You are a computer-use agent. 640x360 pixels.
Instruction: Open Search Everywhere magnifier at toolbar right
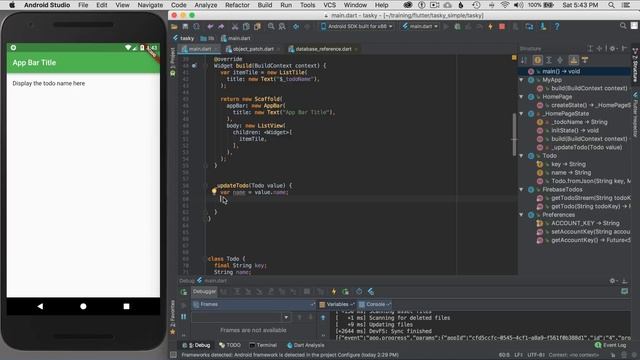click(x=623, y=26)
